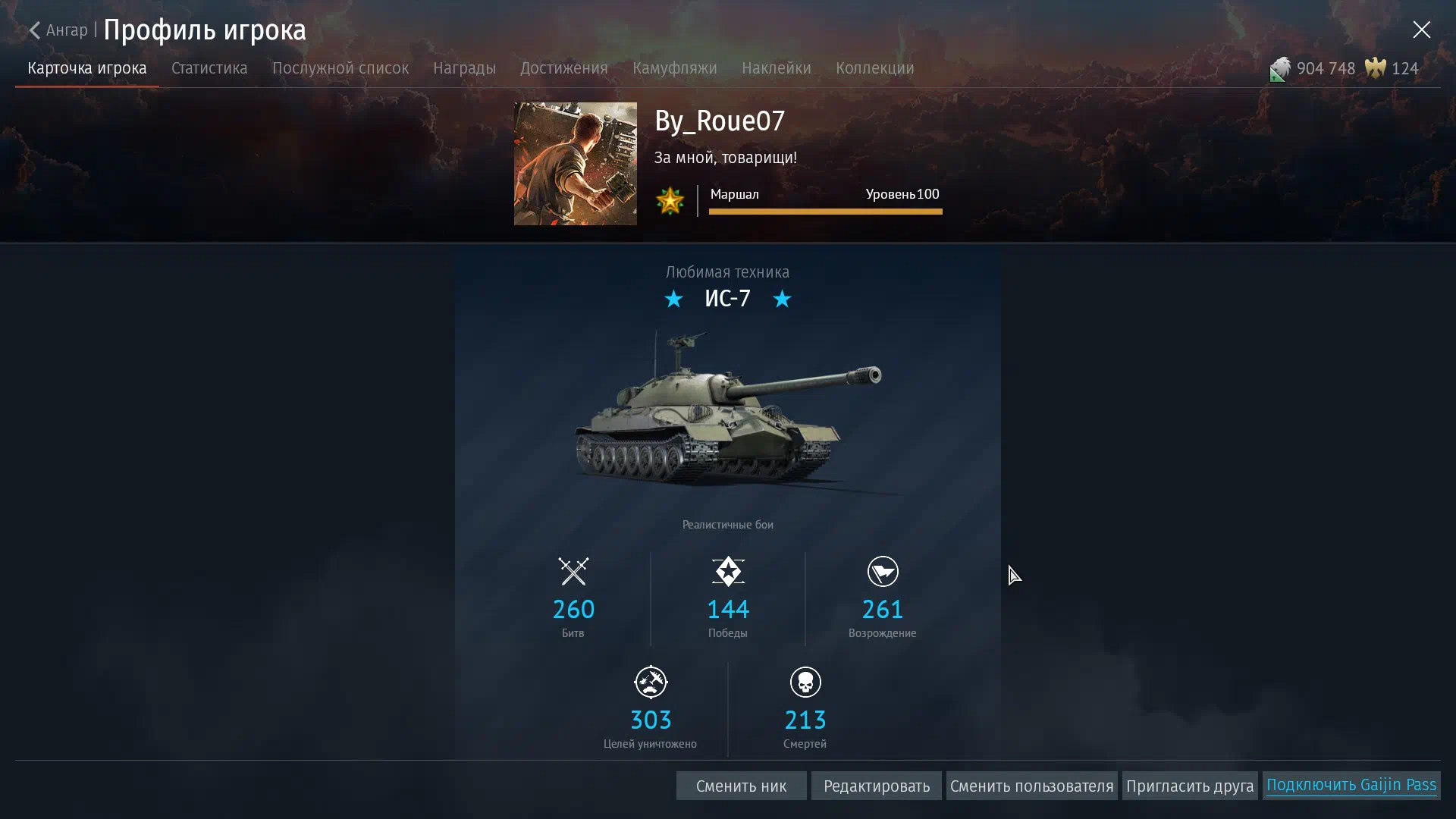Click the targets destroyed icon
This screenshot has width=1456, height=819.
(x=651, y=682)
